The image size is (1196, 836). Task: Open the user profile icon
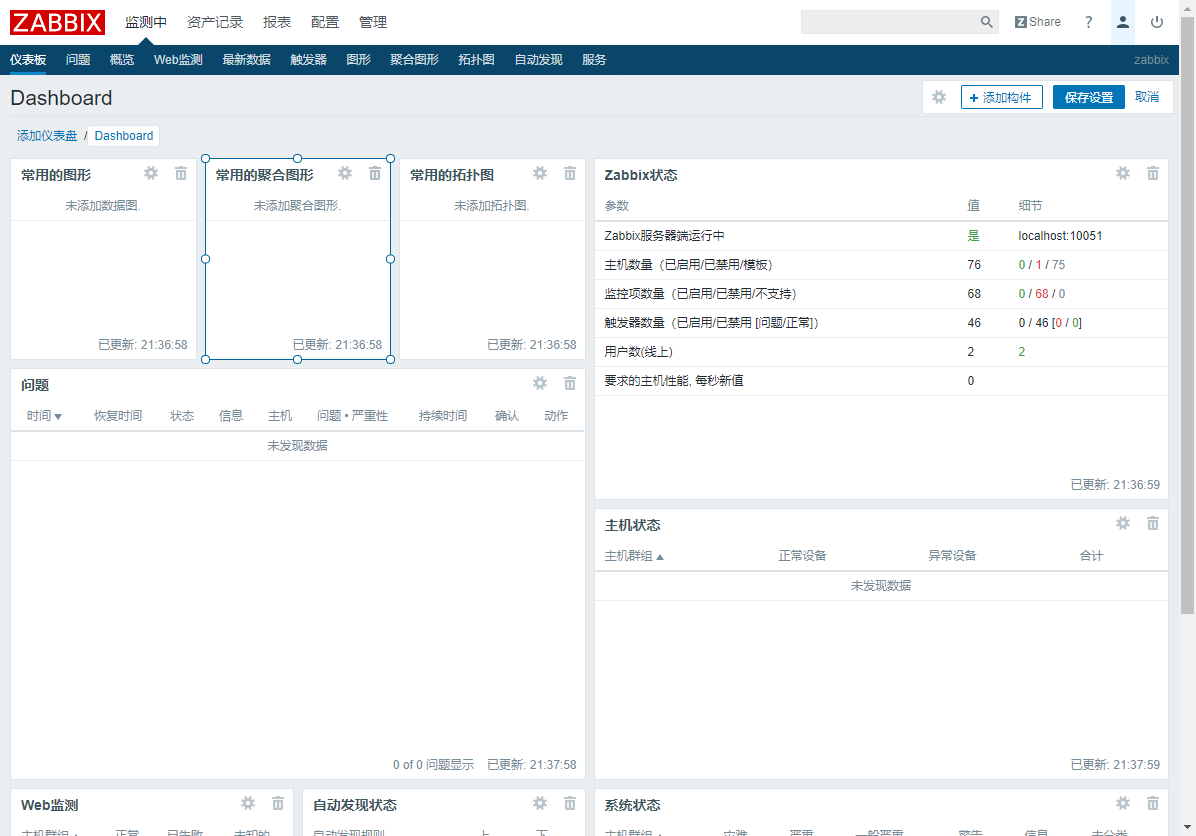point(1122,21)
